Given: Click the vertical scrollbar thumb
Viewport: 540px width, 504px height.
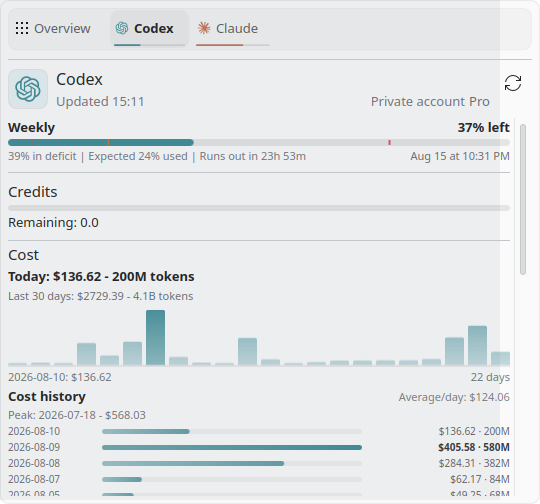Looking at the screenshot, I should (523, 199).
